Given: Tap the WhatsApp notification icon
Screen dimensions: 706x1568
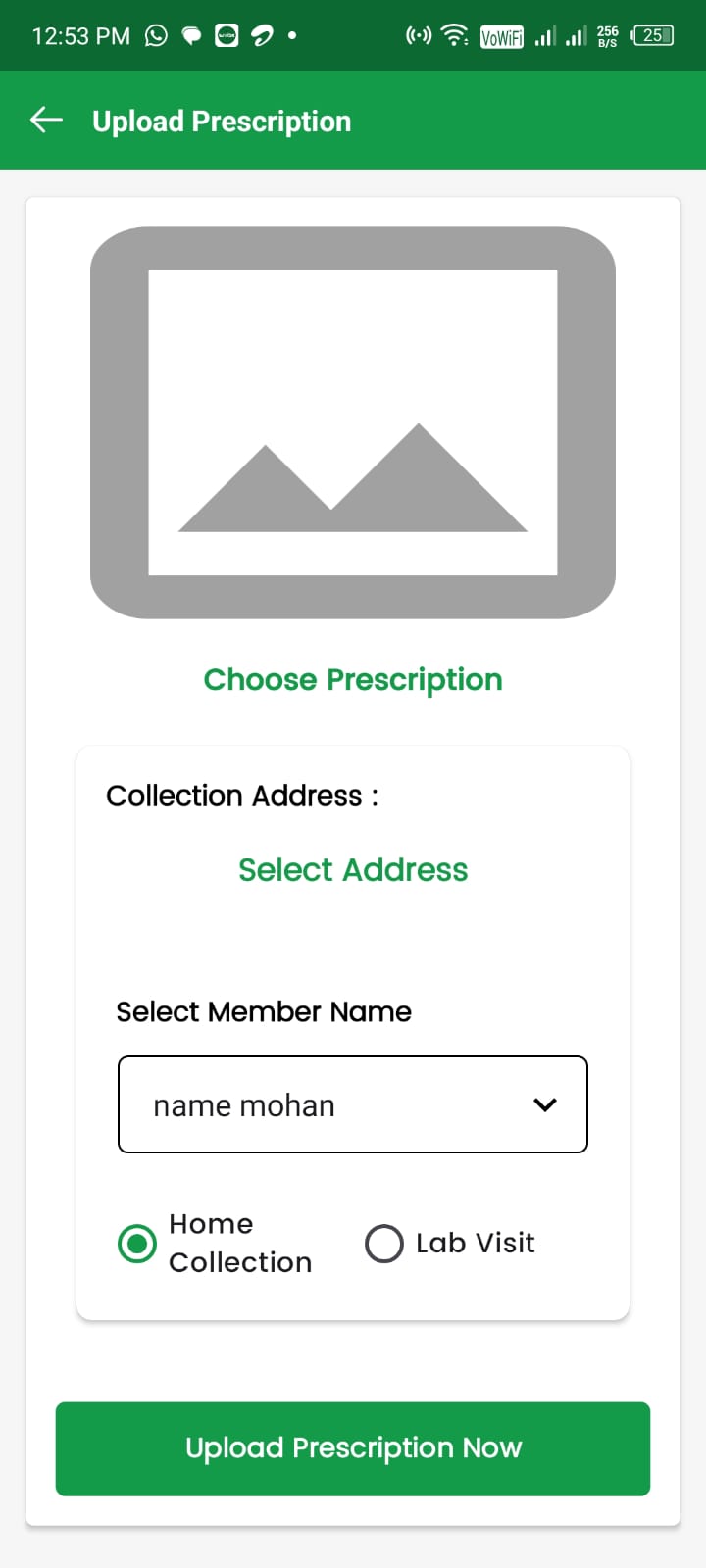Looking at the screenshot, I should click(156, 36).
